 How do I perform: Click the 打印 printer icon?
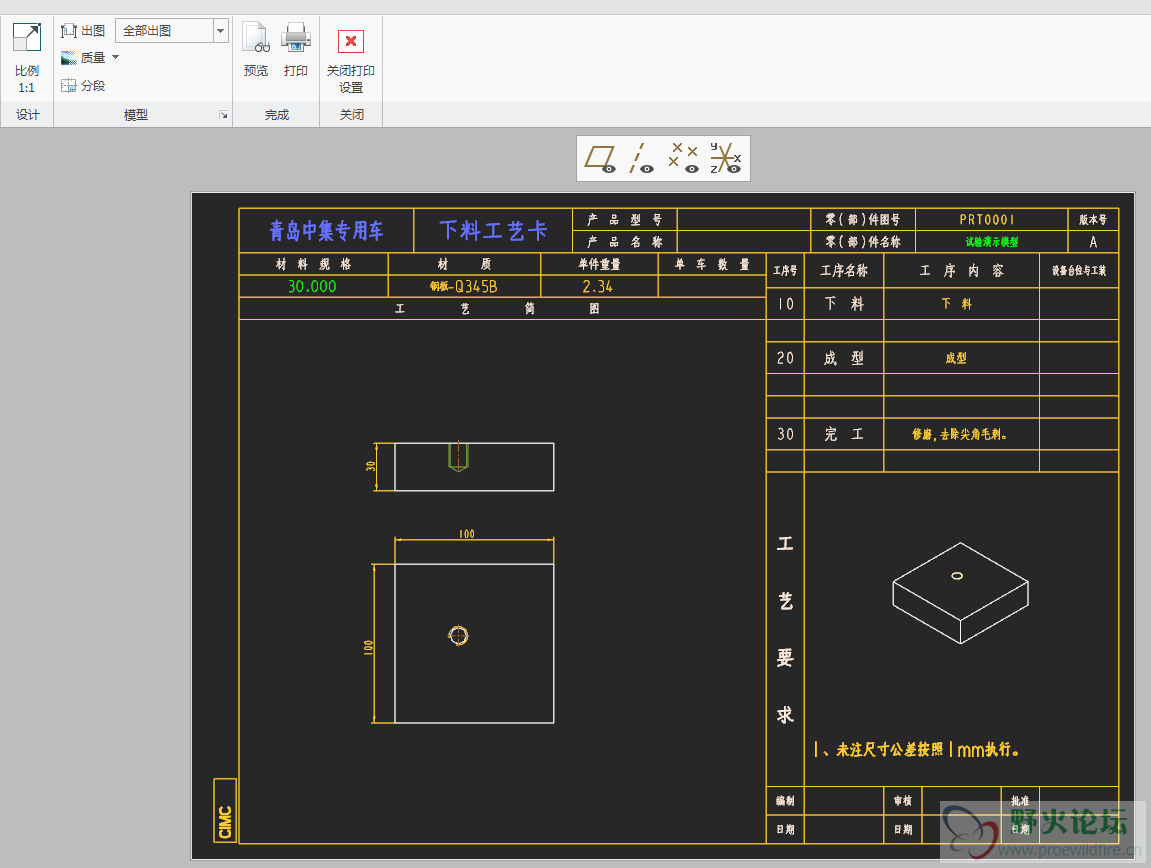pos(296,37)
